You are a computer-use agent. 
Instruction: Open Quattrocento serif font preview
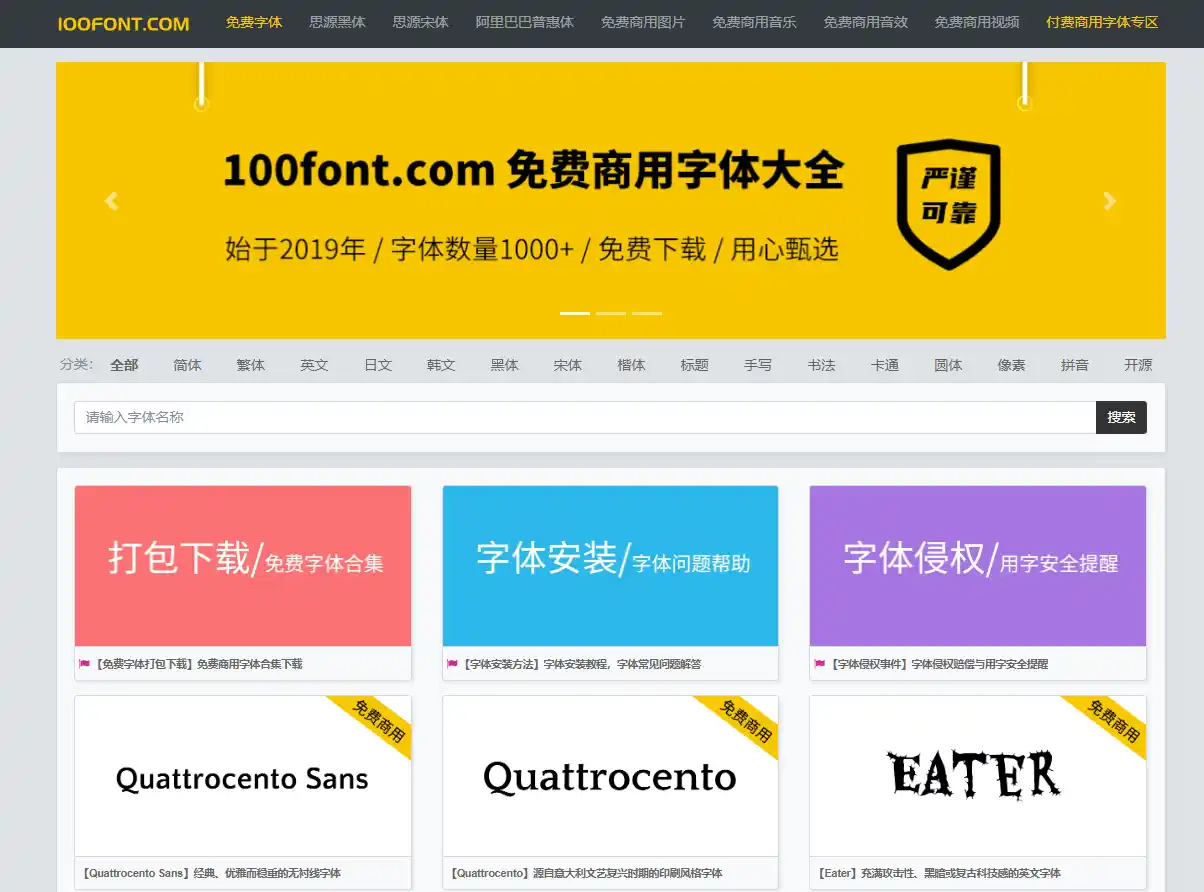pos(610,776)
